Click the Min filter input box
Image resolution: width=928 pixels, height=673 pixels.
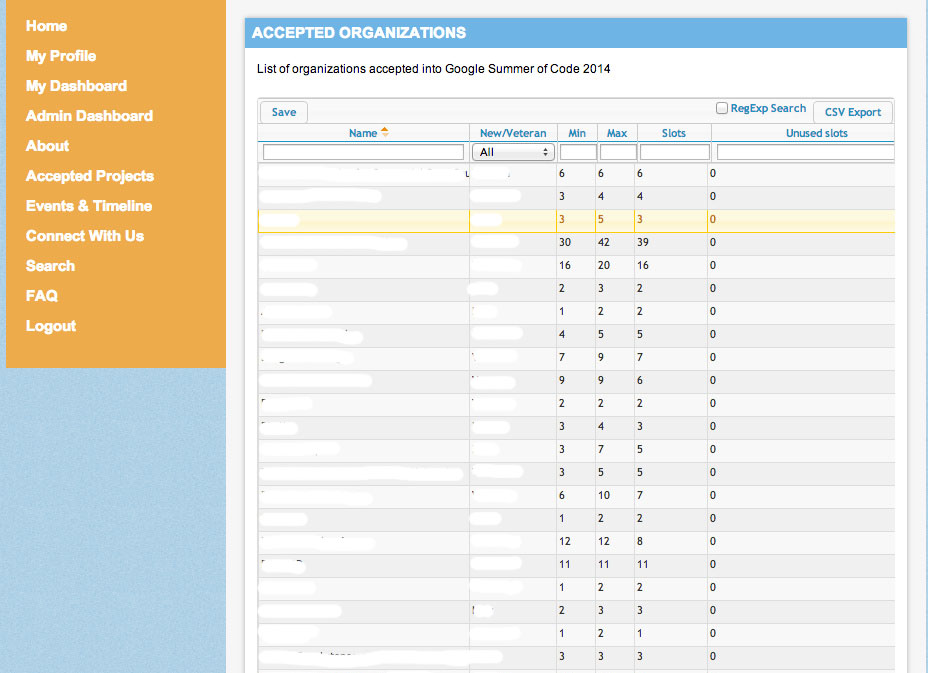[x=577, y=152]
